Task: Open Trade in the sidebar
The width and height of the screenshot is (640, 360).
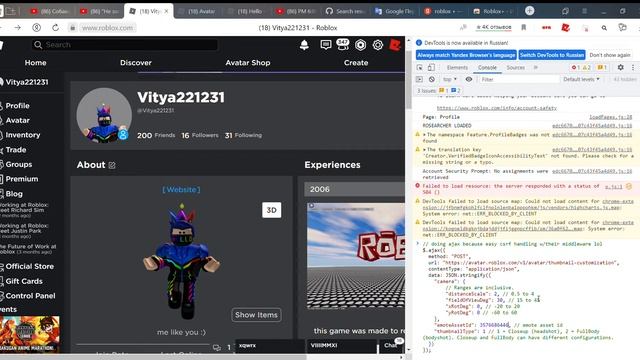Action: [16, 150]
